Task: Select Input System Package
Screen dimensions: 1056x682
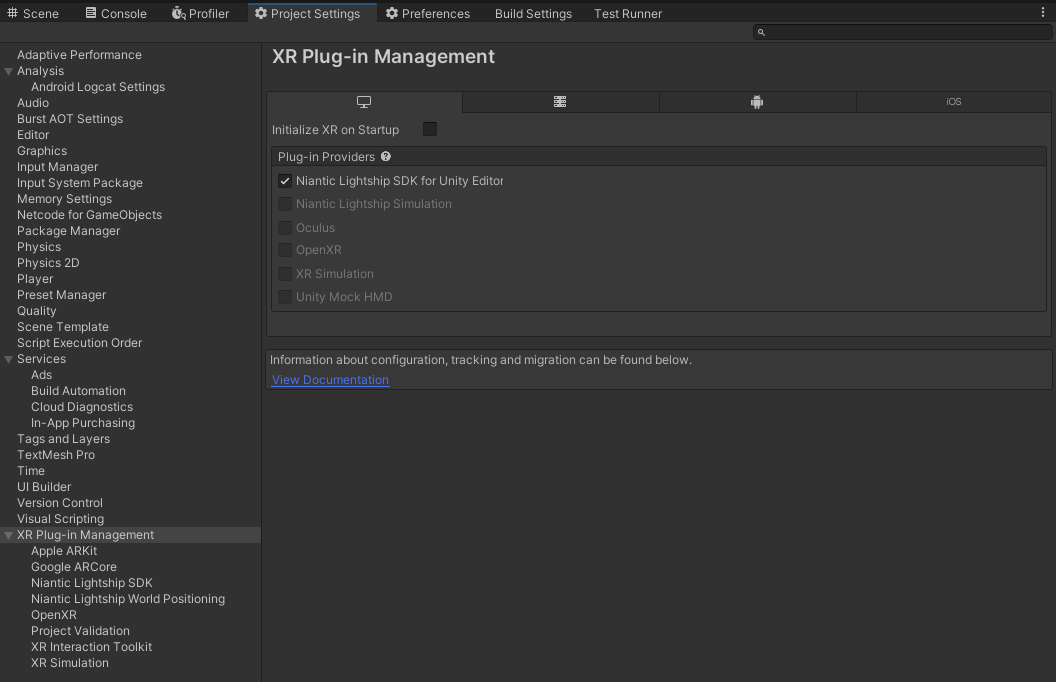Action: point(79,182)
